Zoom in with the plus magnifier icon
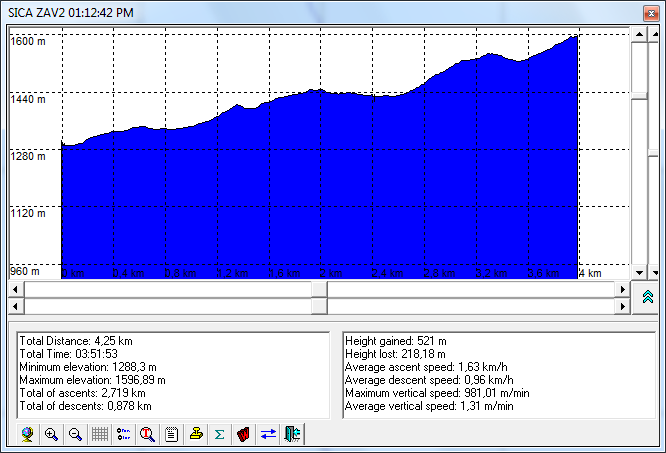Image resolution: width=666 pixels, height=453 pixels. click(x=51, y=434)
